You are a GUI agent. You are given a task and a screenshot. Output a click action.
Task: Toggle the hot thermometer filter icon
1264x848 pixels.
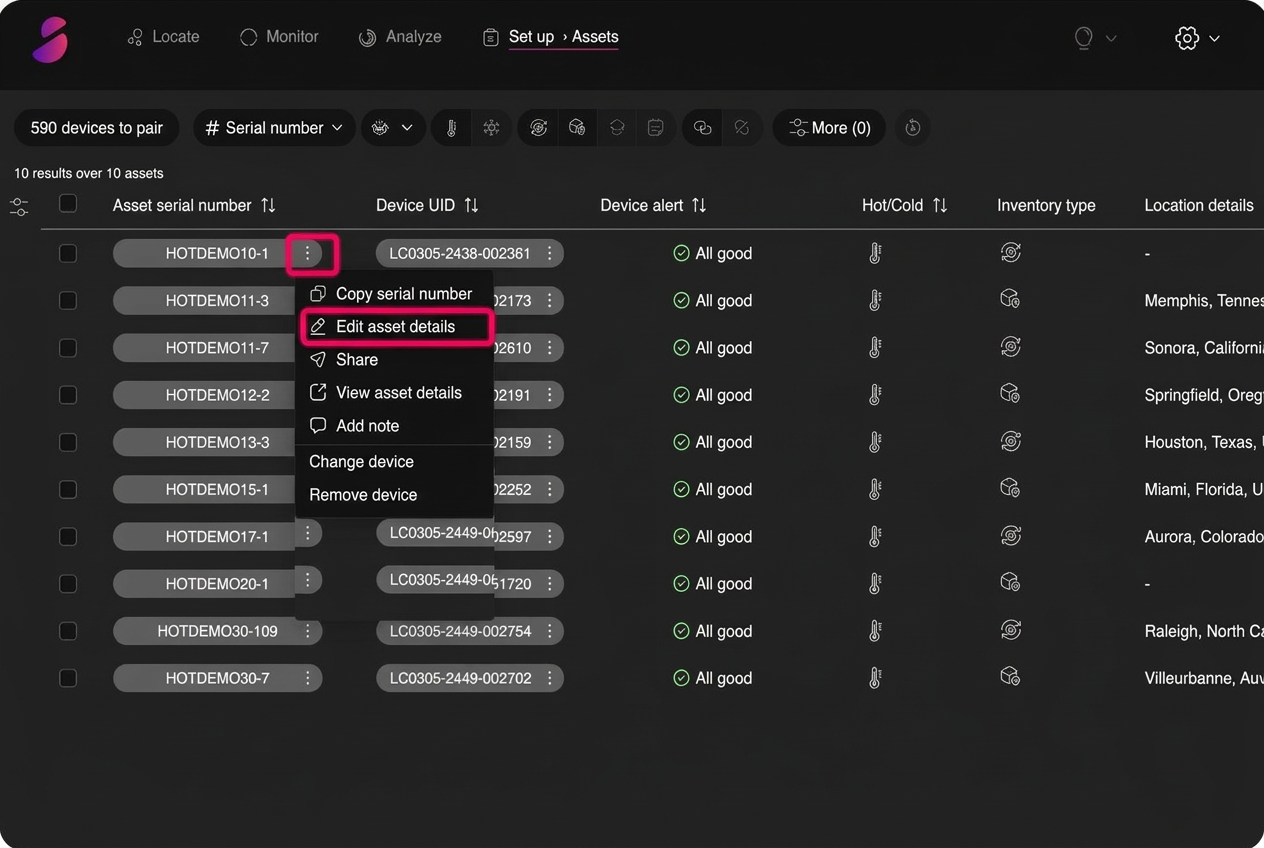[x=451, y=128]
